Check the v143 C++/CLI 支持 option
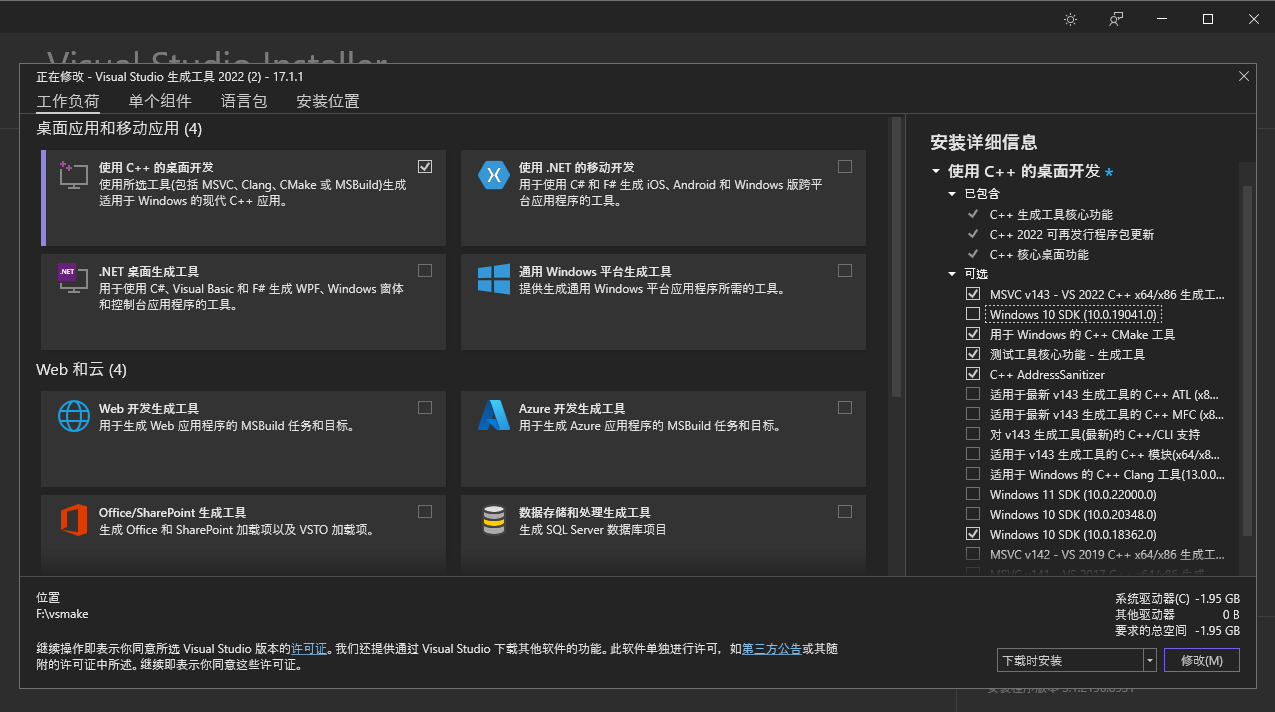1275x712 pixels. 973,434
